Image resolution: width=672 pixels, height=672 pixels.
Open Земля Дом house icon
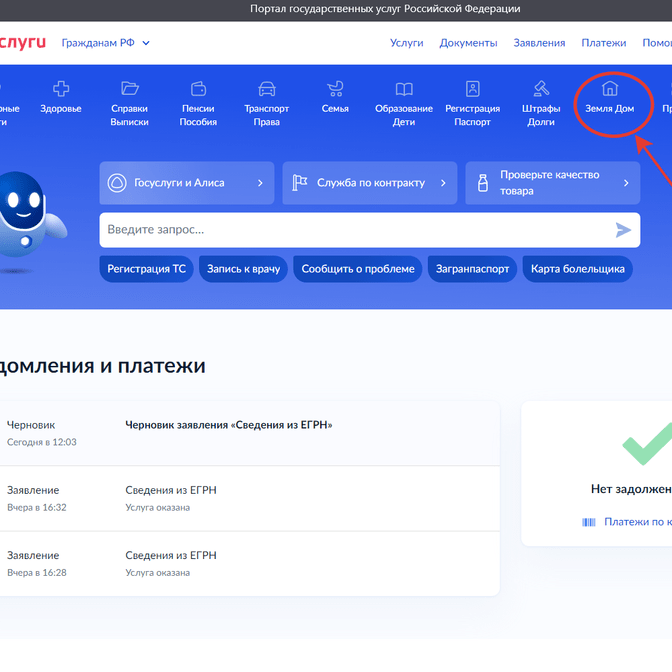(x=609, y=88)
